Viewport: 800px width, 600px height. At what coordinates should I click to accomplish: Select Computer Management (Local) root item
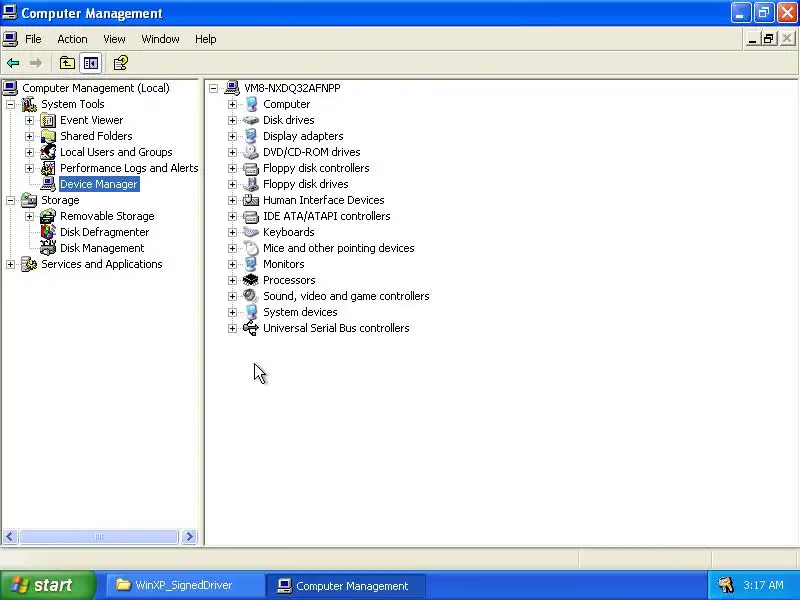(x=96, y=88)
